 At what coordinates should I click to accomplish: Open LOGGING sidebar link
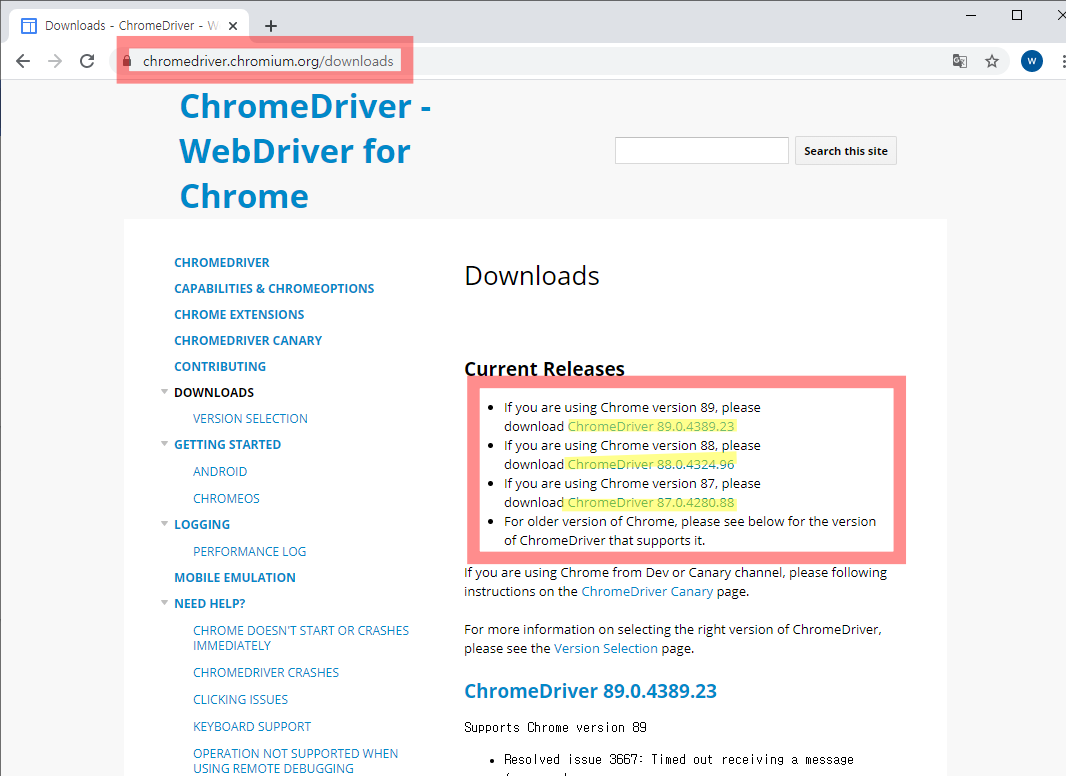[x=202, y=524]
